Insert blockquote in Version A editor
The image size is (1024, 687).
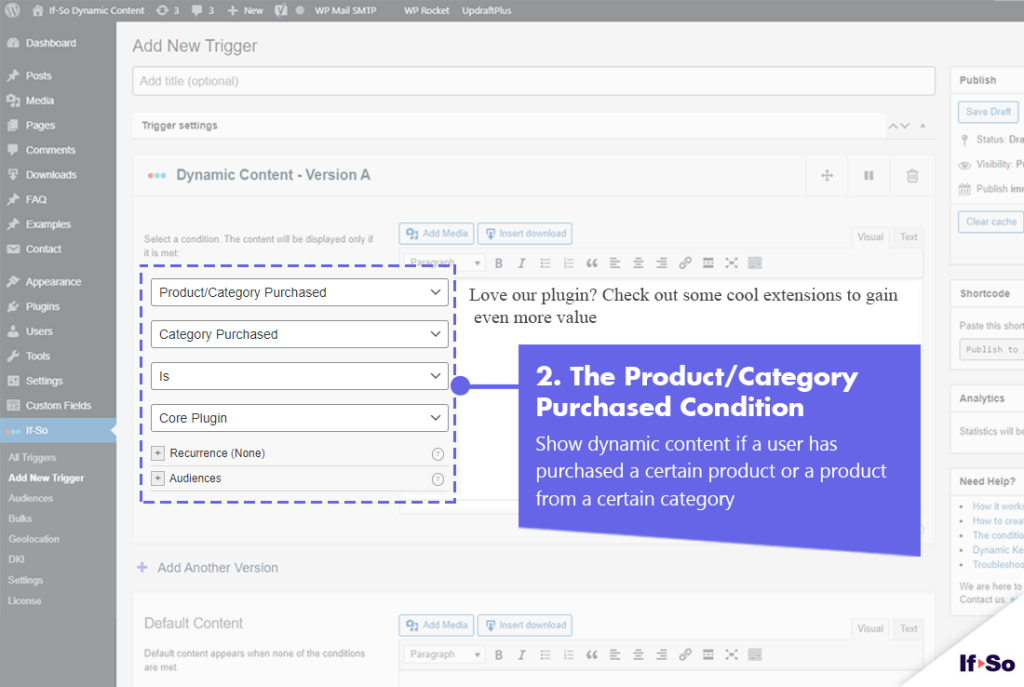coord(592,263)
